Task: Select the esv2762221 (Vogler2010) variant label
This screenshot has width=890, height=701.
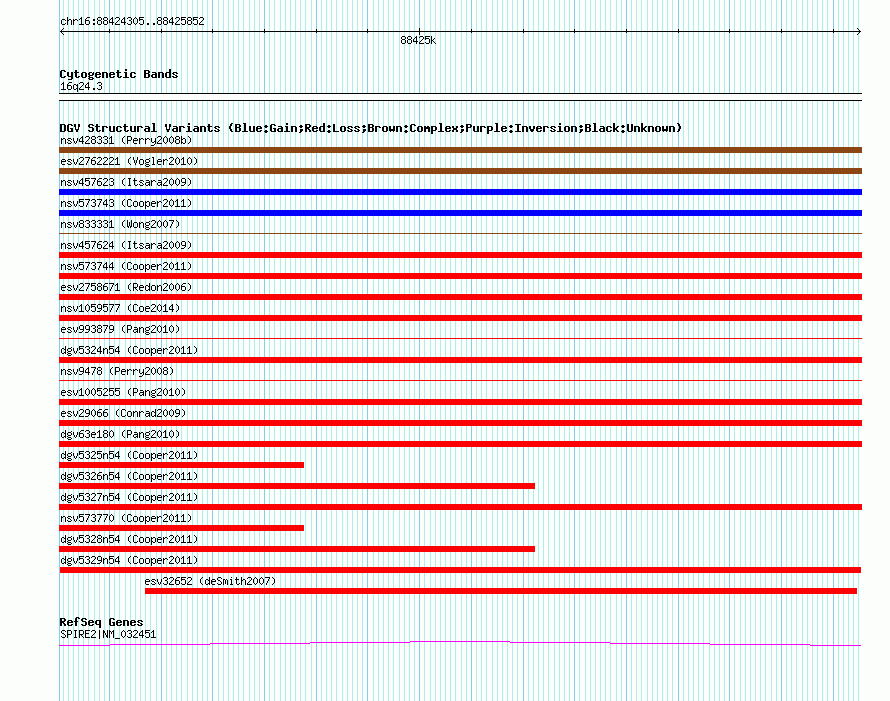Action: tap(129, 161)
